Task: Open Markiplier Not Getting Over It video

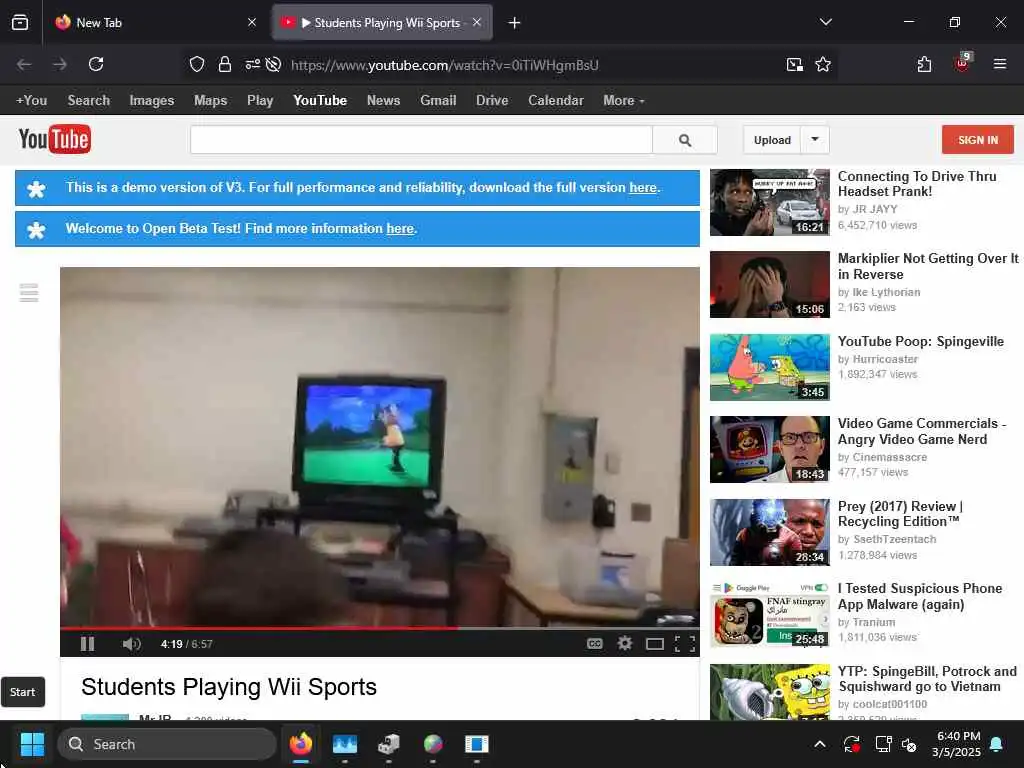Action: coord(928,266)
